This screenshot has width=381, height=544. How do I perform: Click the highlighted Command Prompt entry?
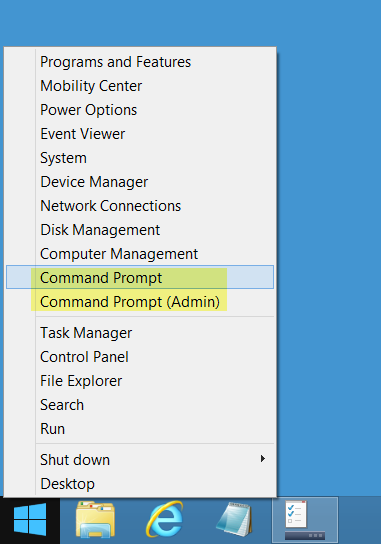[140, 277]
